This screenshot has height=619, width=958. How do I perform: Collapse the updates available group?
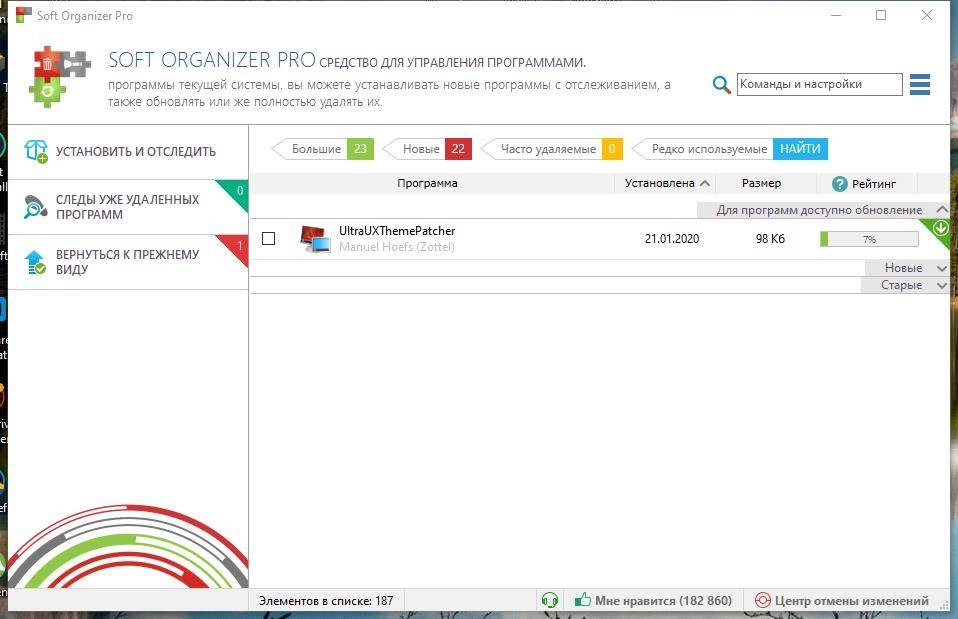[942, 210]
